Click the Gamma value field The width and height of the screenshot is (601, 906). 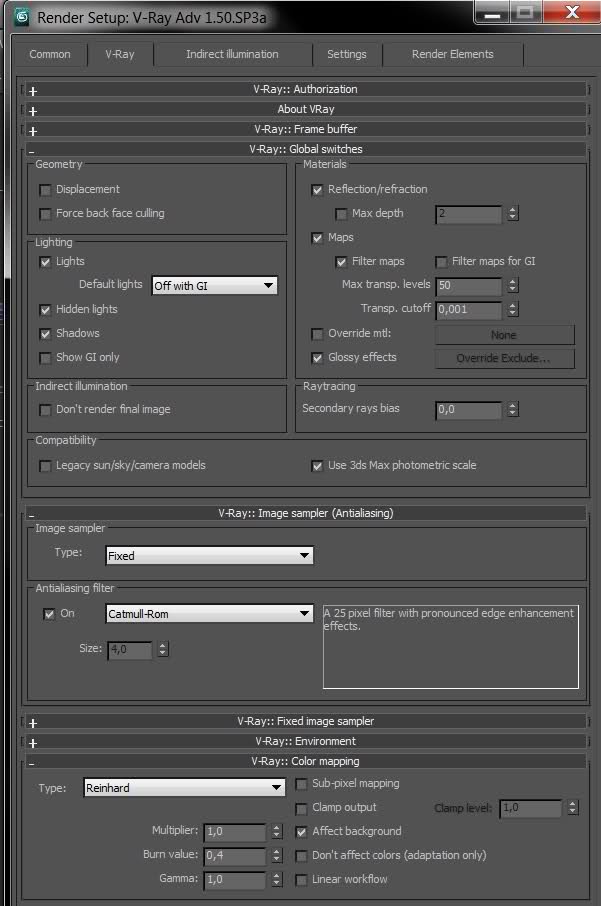click(235, 880)
